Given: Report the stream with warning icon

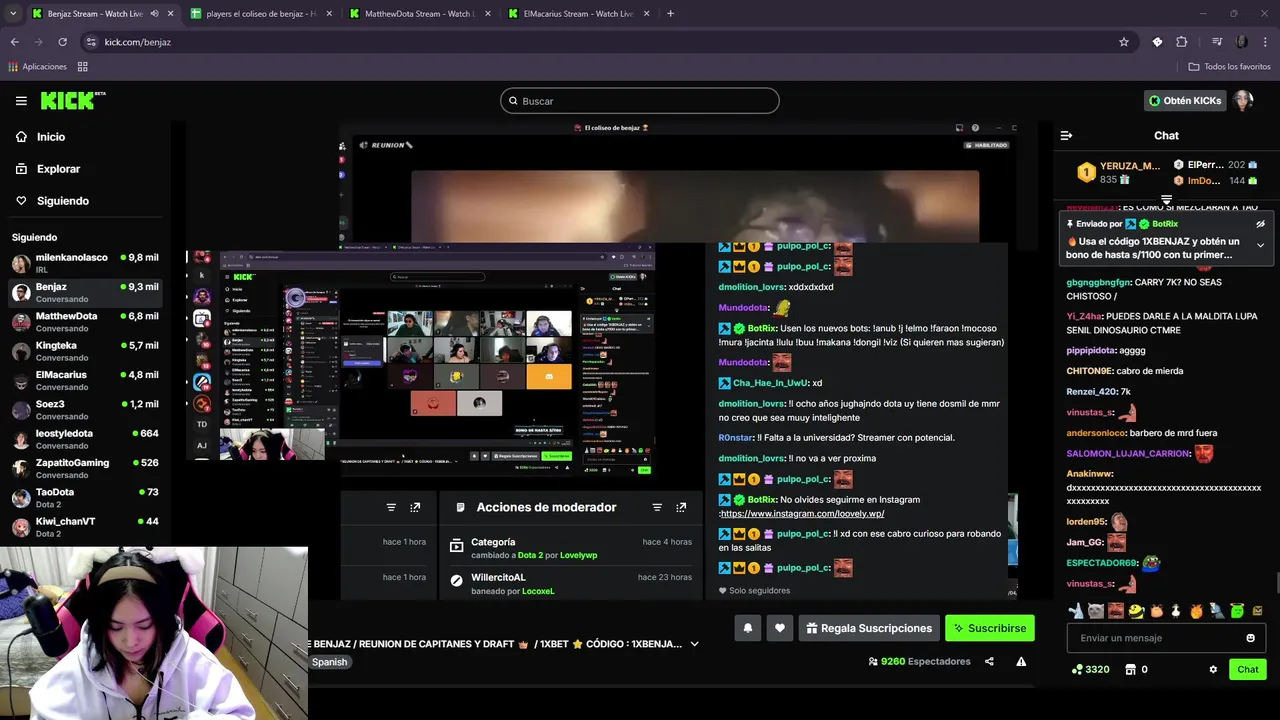Looking at the screenshot, I should pyautogui.click(x=1021, y=661).
